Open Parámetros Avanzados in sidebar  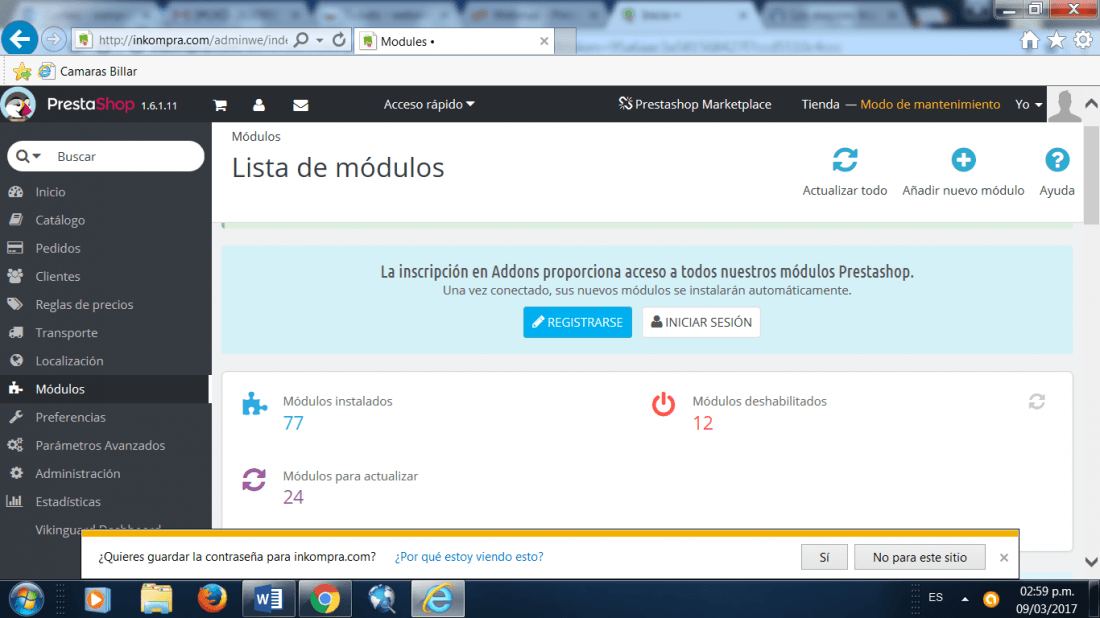click(x=100, y=445)
